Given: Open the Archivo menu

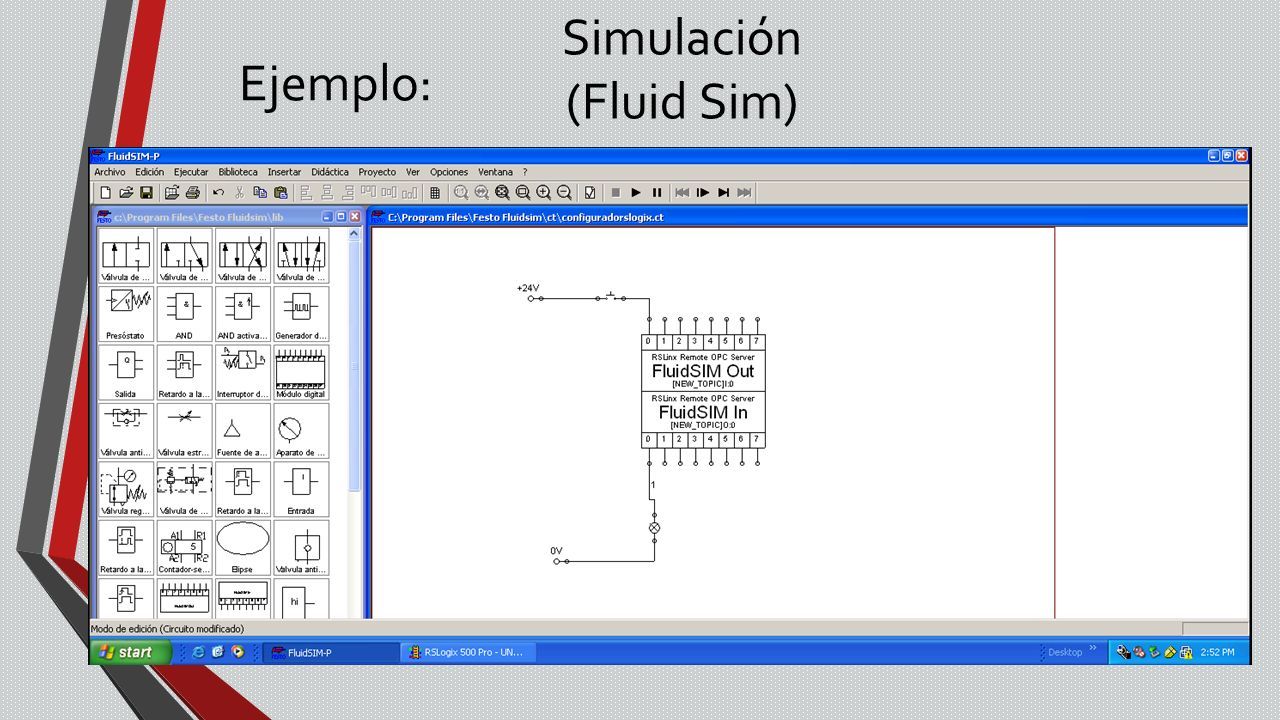Looking at the screenshot, I should (110, 172).
